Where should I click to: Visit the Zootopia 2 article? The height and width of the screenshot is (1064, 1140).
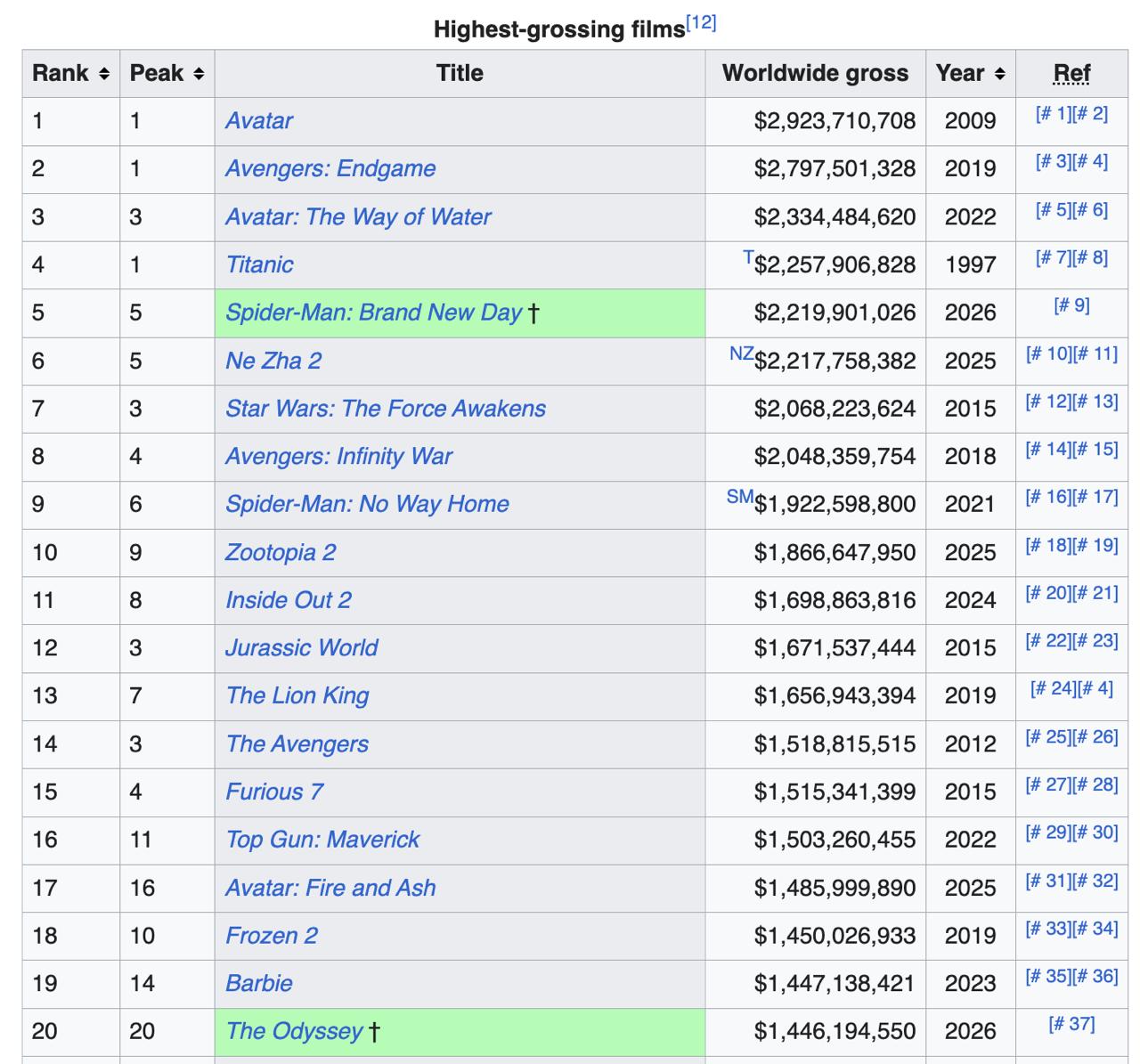tap(281, 553)
